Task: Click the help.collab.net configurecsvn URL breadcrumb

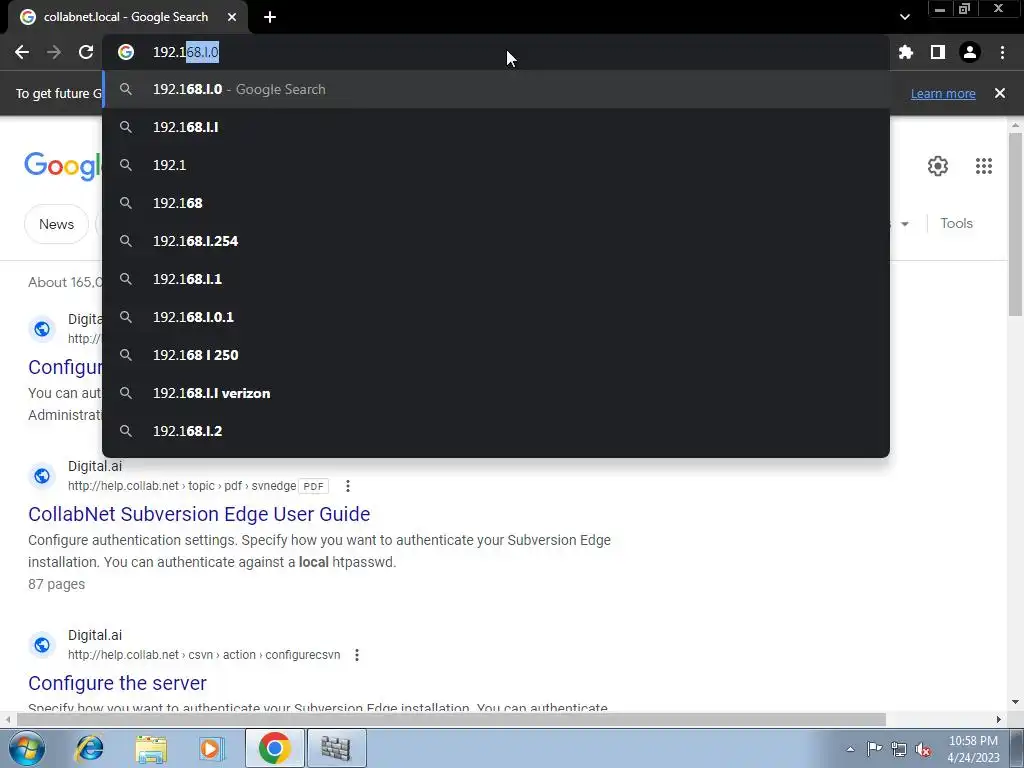Action: point(204,655)
